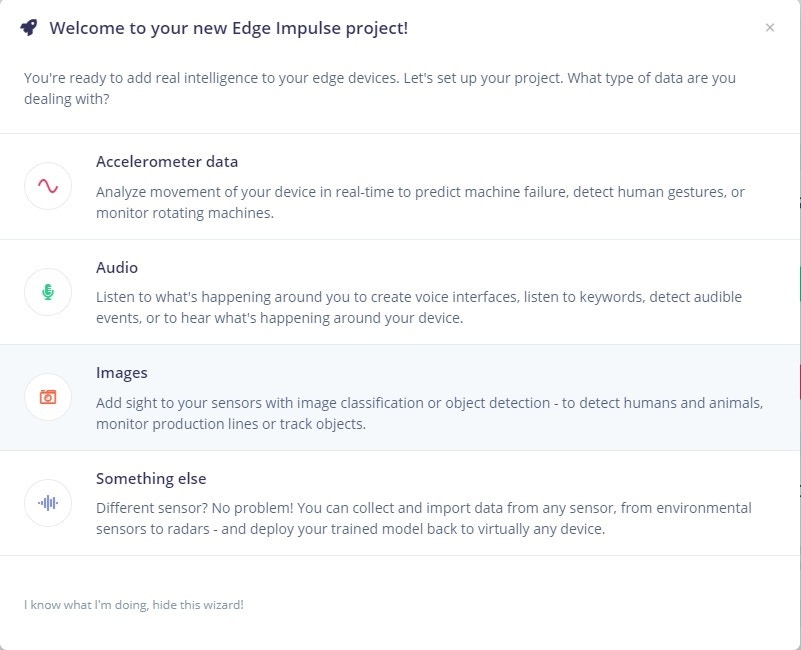Click the "Welcome to your new Edge Impulse project!" title

pos(228,28)
